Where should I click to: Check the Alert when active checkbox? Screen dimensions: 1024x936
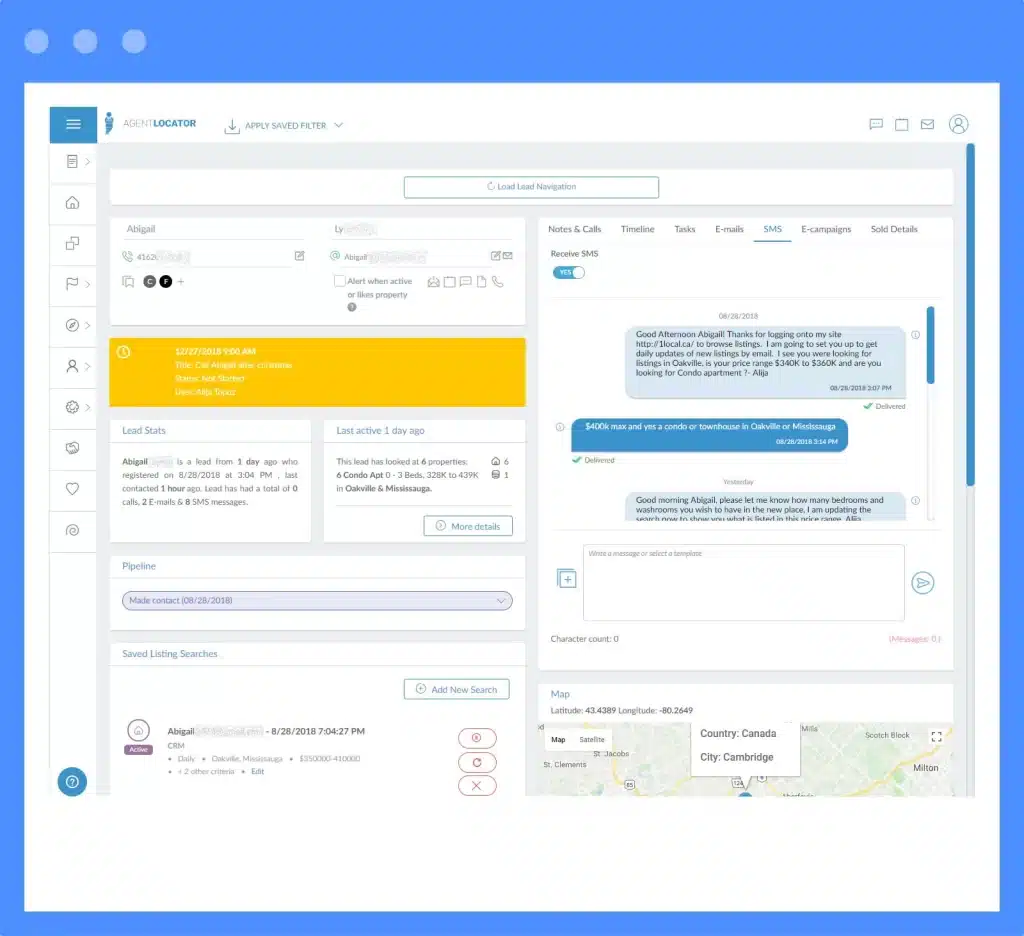(x=340, y=282)
